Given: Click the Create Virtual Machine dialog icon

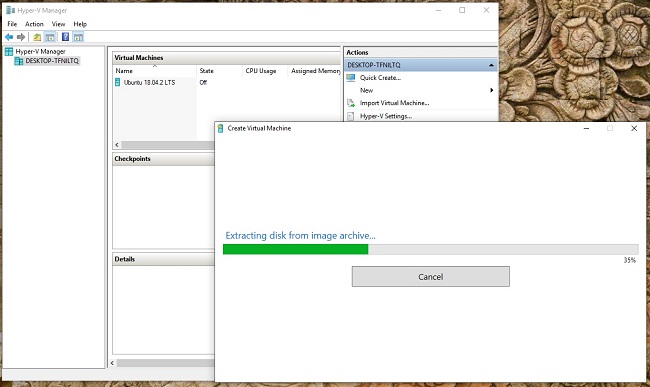Looking at the screenshot, I should tap(221, 128).
